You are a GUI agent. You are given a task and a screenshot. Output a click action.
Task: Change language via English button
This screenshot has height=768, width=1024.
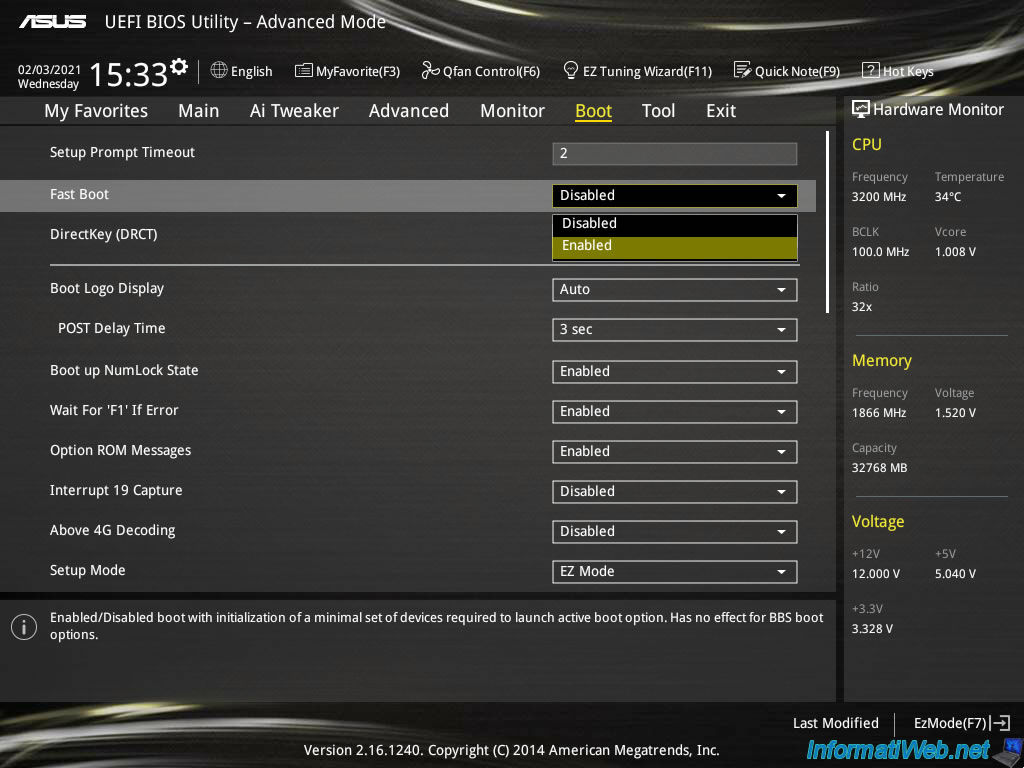click(x=241, y=71)
